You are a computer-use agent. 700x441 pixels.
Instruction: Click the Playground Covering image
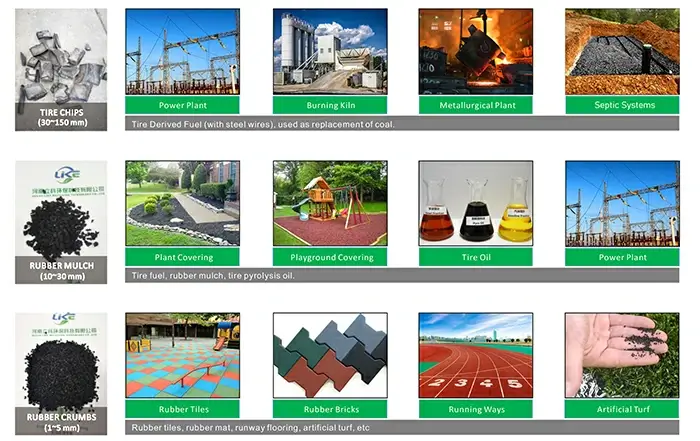point(330,204)
